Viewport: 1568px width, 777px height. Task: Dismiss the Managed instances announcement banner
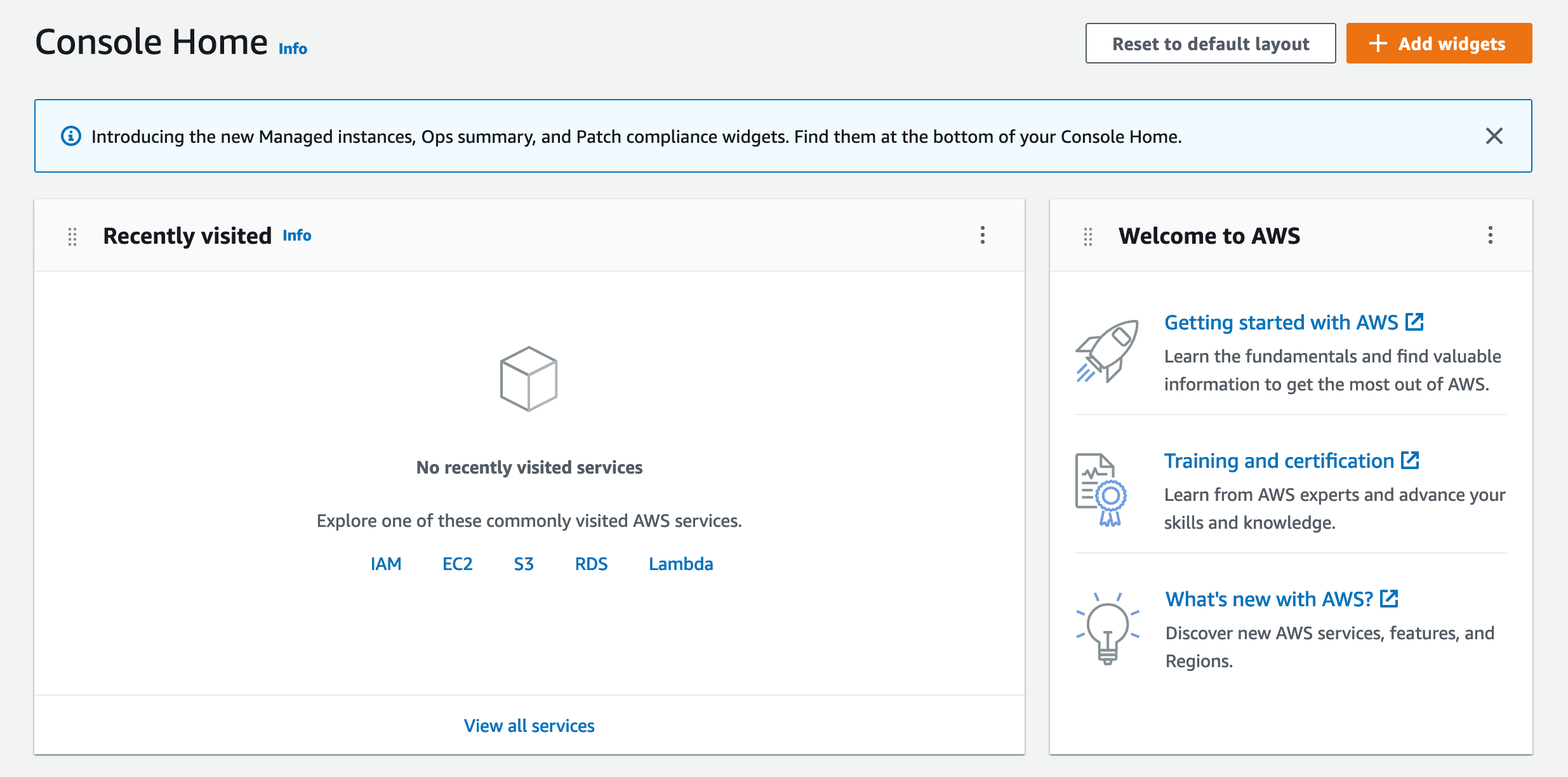(x=1494, y=136)
